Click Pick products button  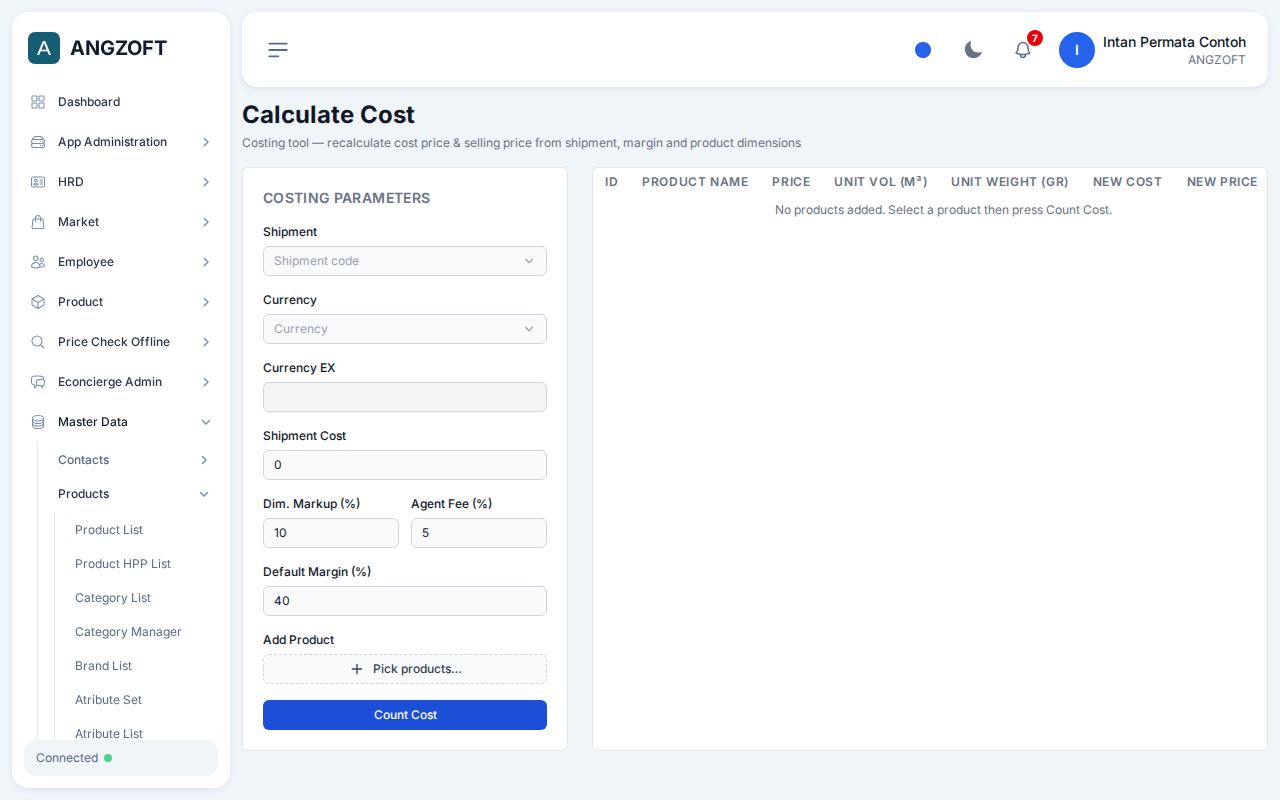pos(405,669)
